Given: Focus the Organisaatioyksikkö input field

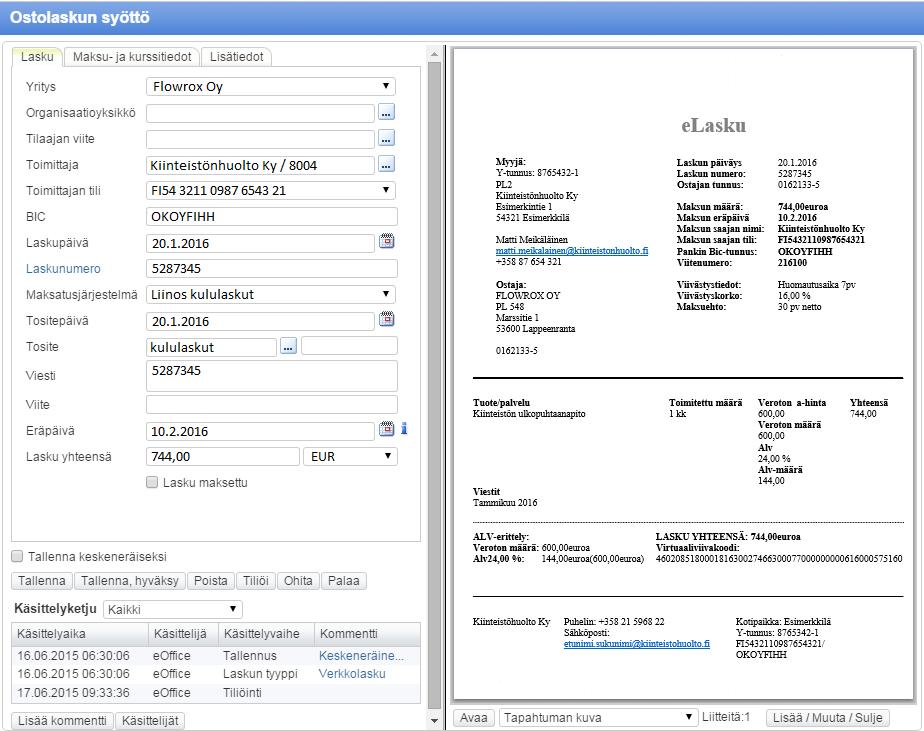Looking at the screenshot, I should coord(260,113).
